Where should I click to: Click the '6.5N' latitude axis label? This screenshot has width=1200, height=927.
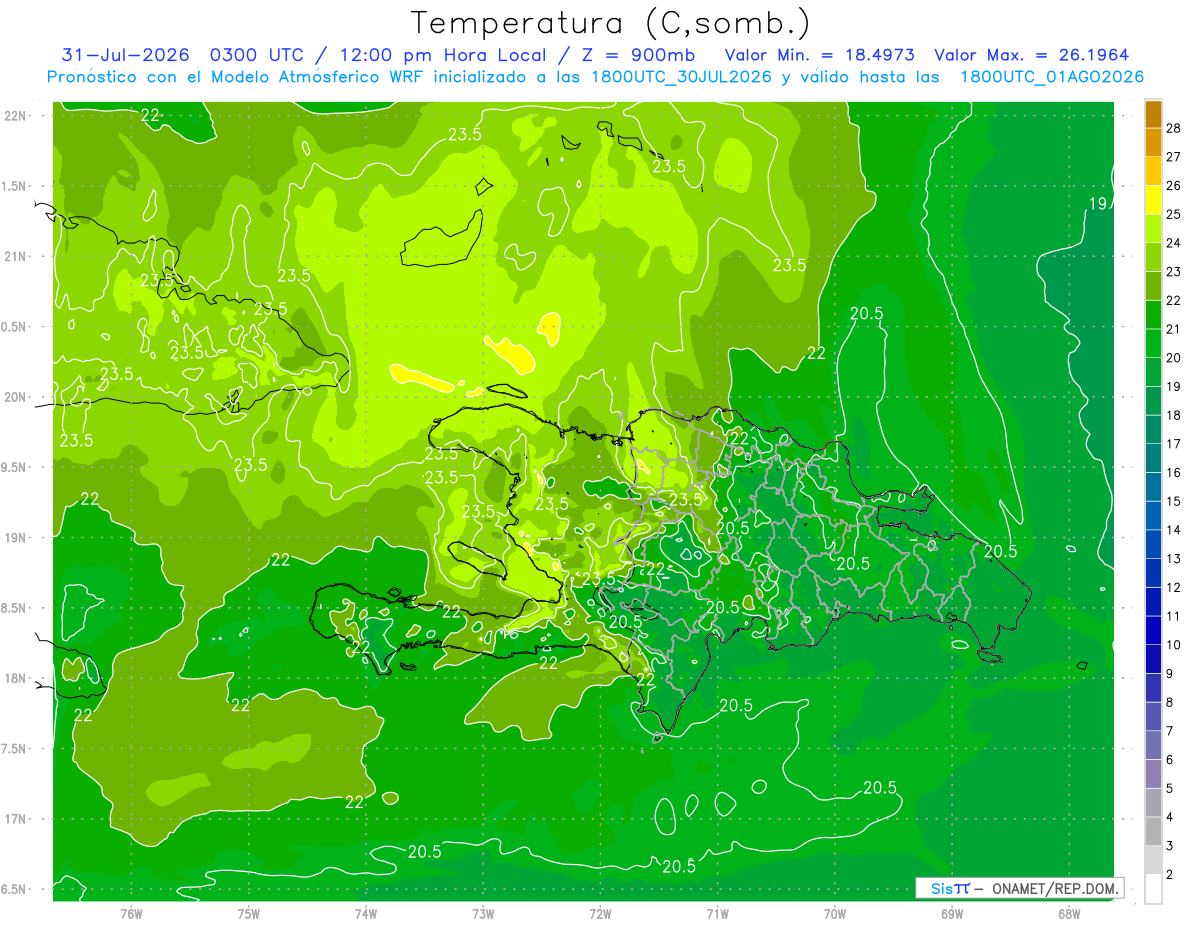15,889
